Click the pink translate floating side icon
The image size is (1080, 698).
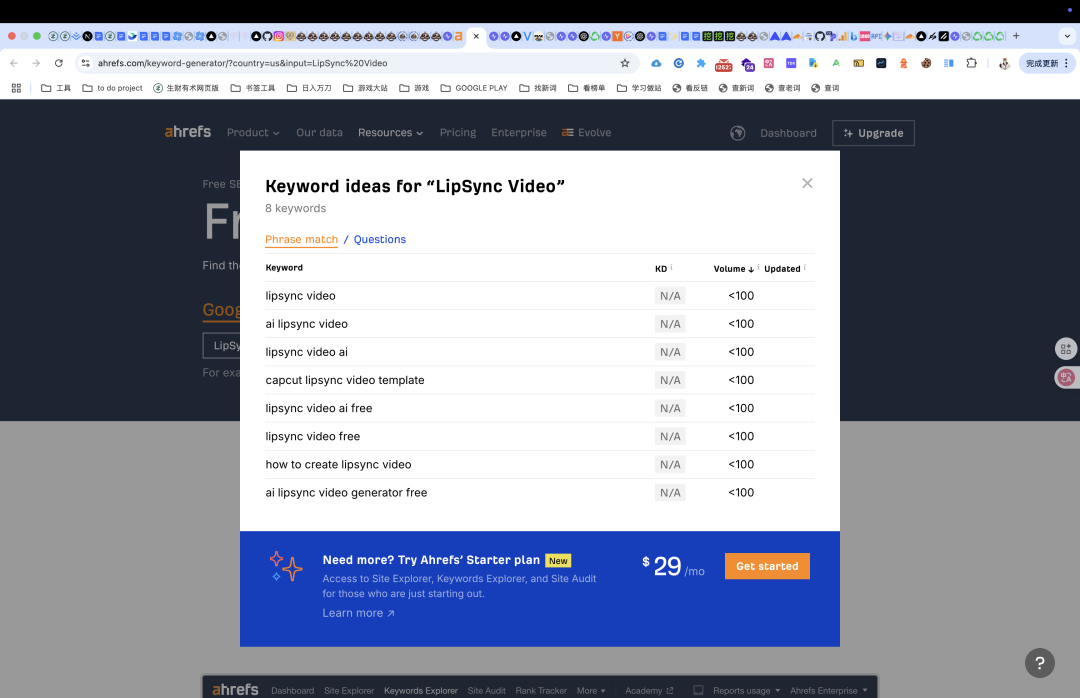point(1066,377)
